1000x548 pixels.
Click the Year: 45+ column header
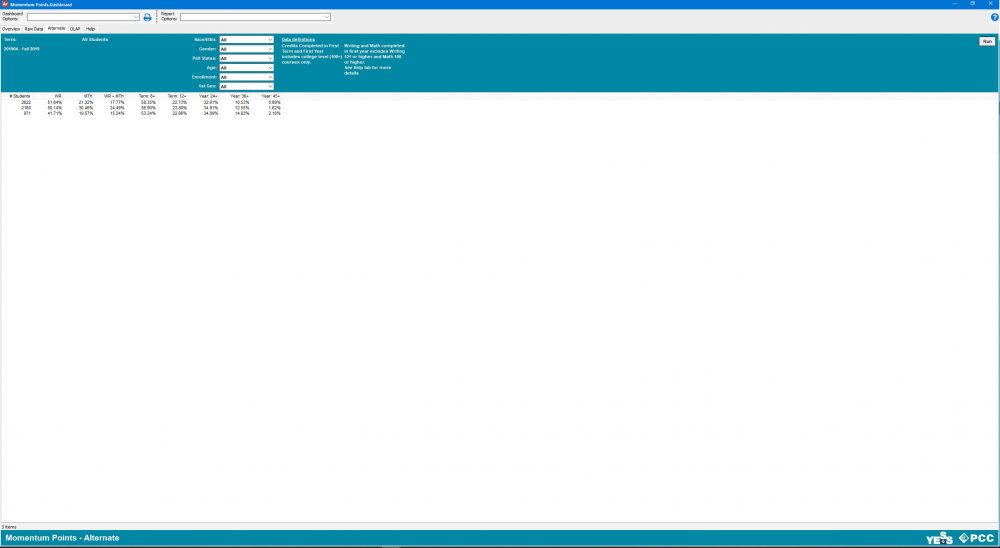pyautogui.click(x=271, y=96)
